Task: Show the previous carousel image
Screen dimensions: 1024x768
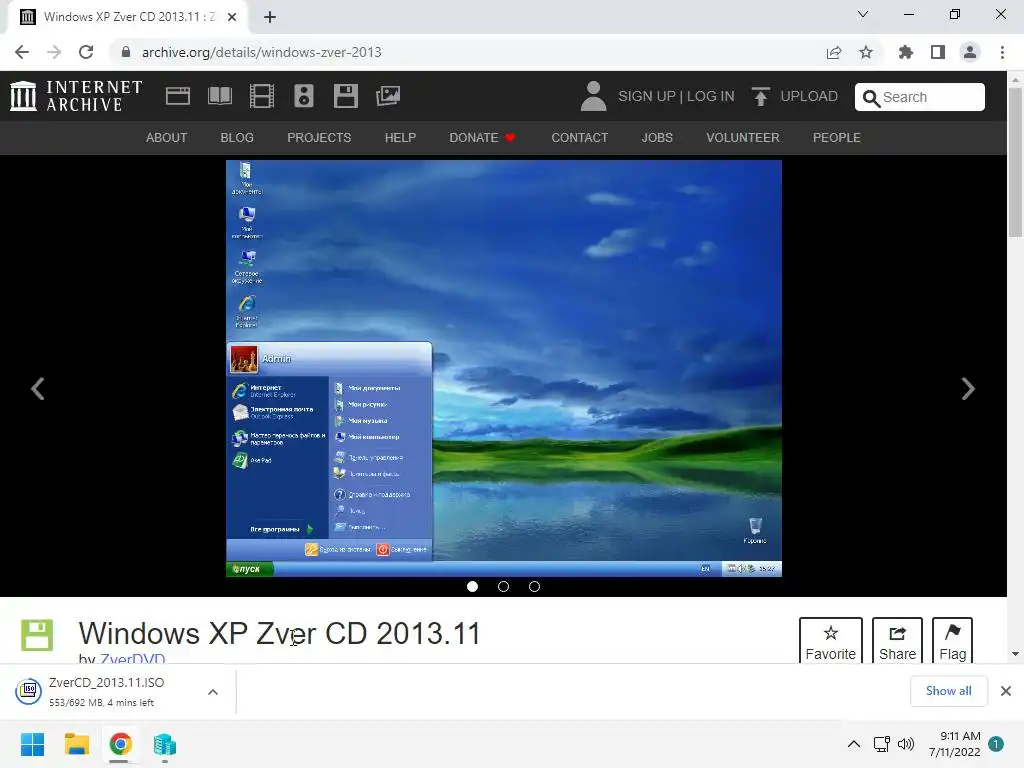Action: 38,389
